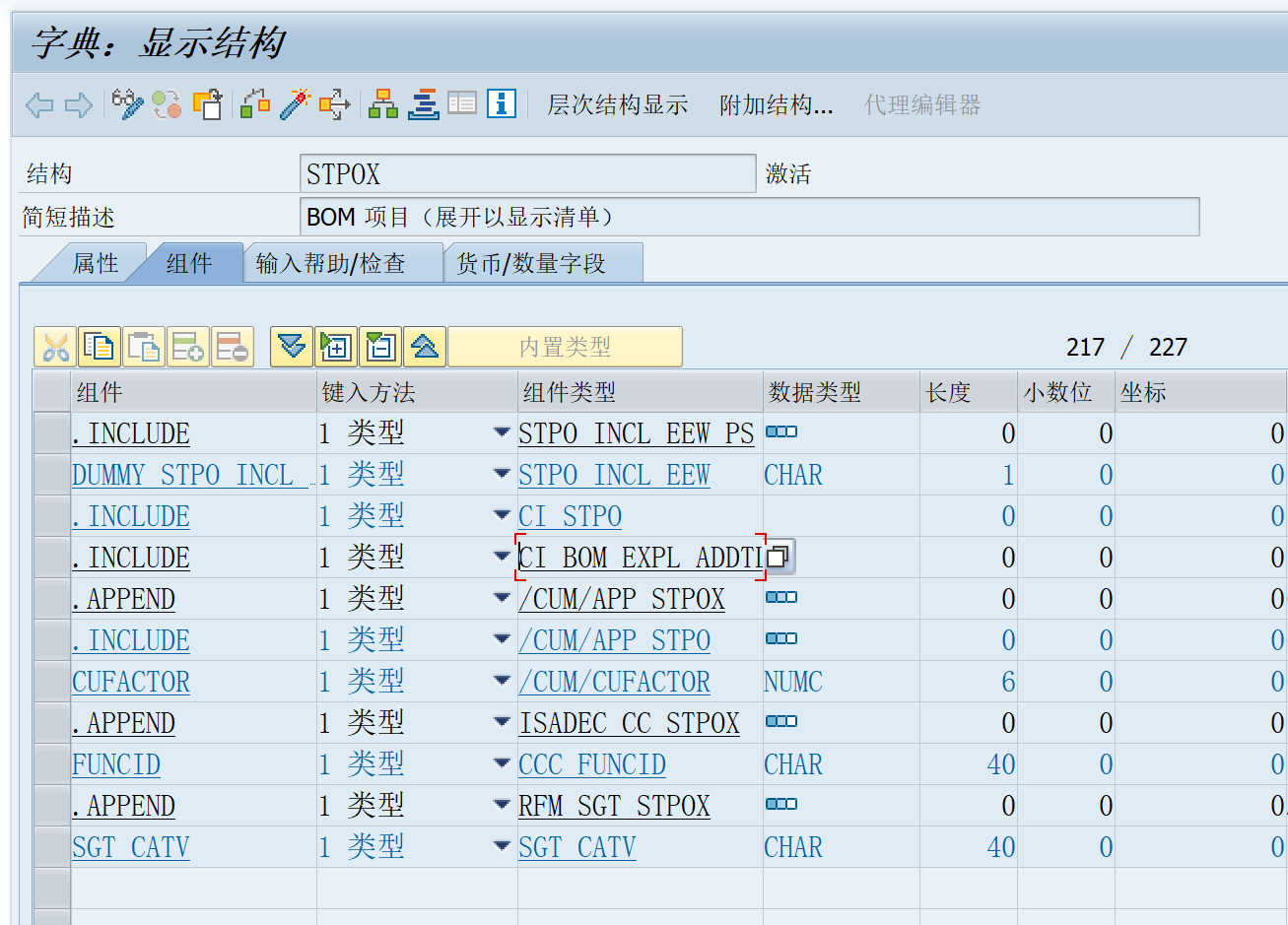Open the typing method dropdown for CUFACTOR

503,681
